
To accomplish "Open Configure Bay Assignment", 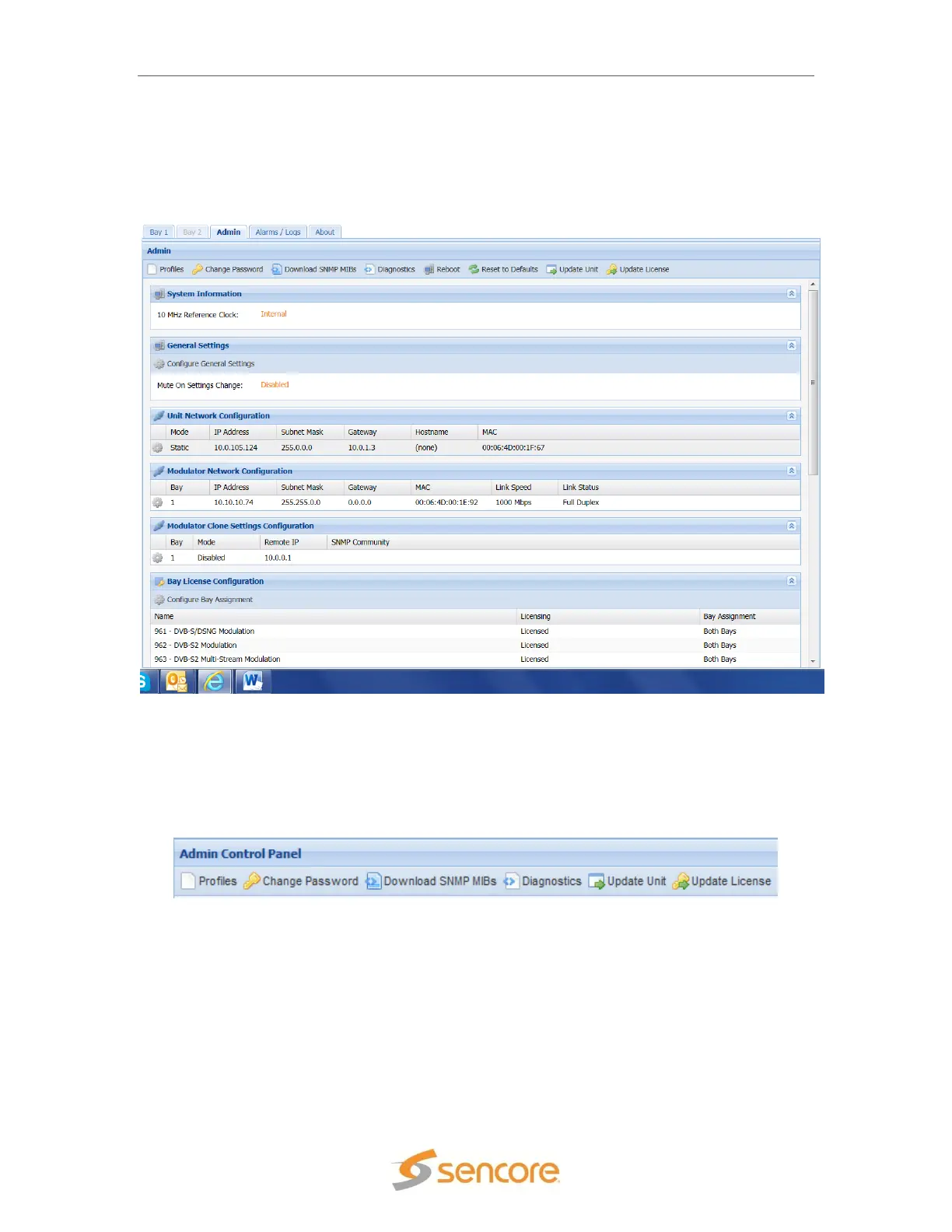I will (x=204, y=600).
